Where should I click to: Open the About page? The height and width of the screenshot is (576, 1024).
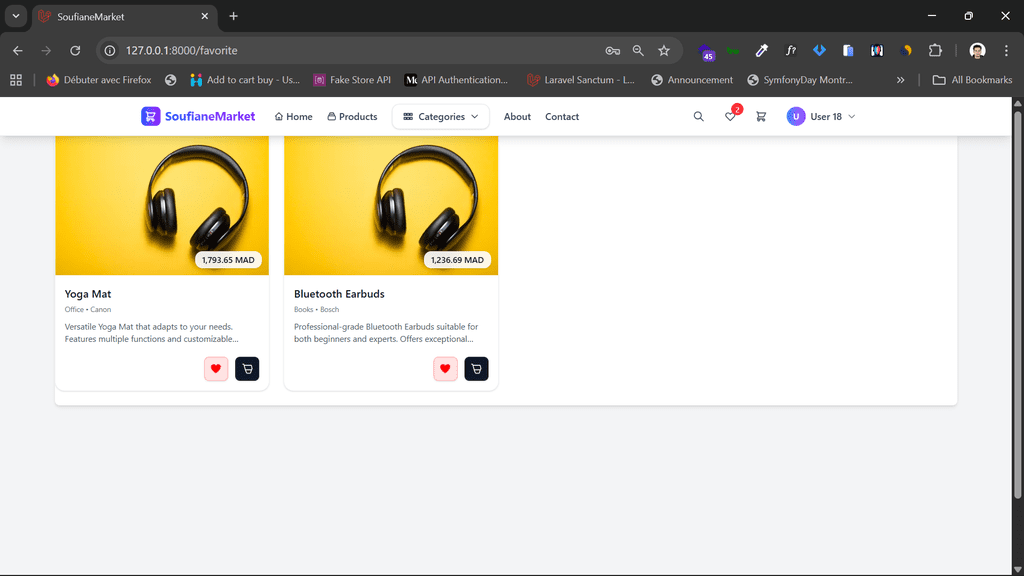(x=517, y=116)
